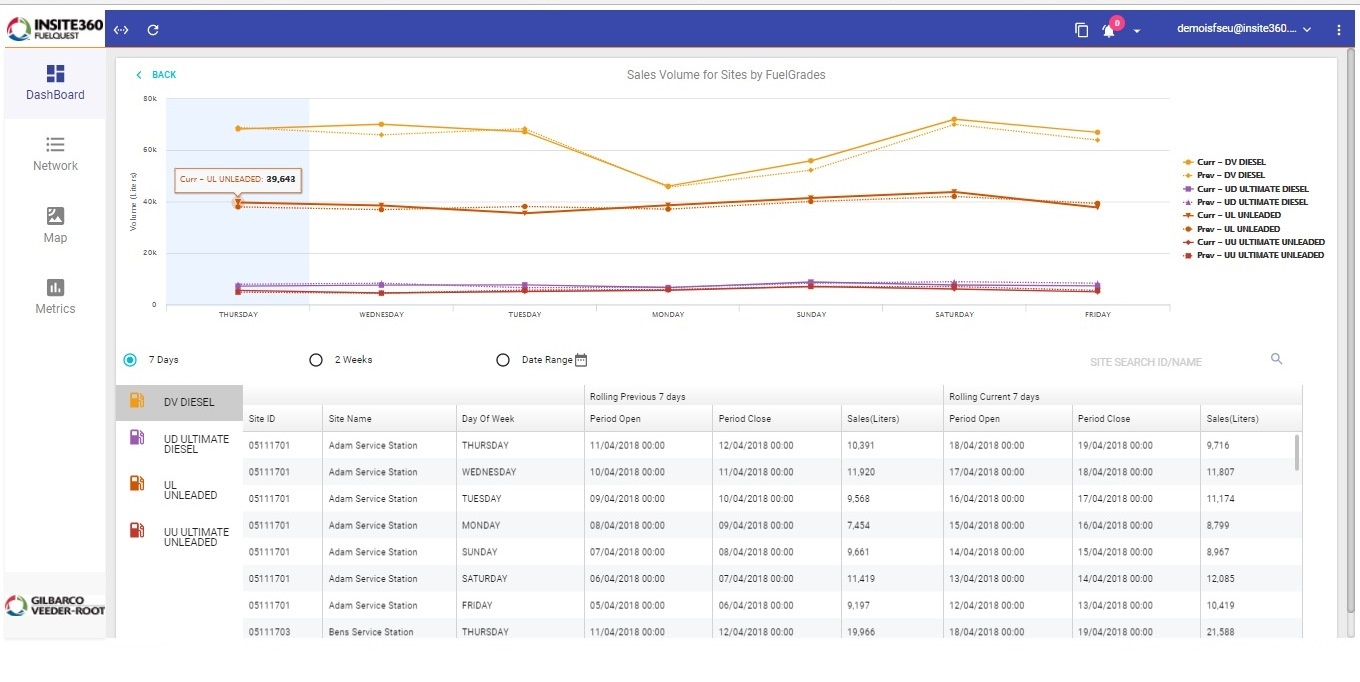Viewport: 1360px width, 682px height.
Task: Select the Date Range radio button
Action: pyautogui.click(x=503, y=360)
